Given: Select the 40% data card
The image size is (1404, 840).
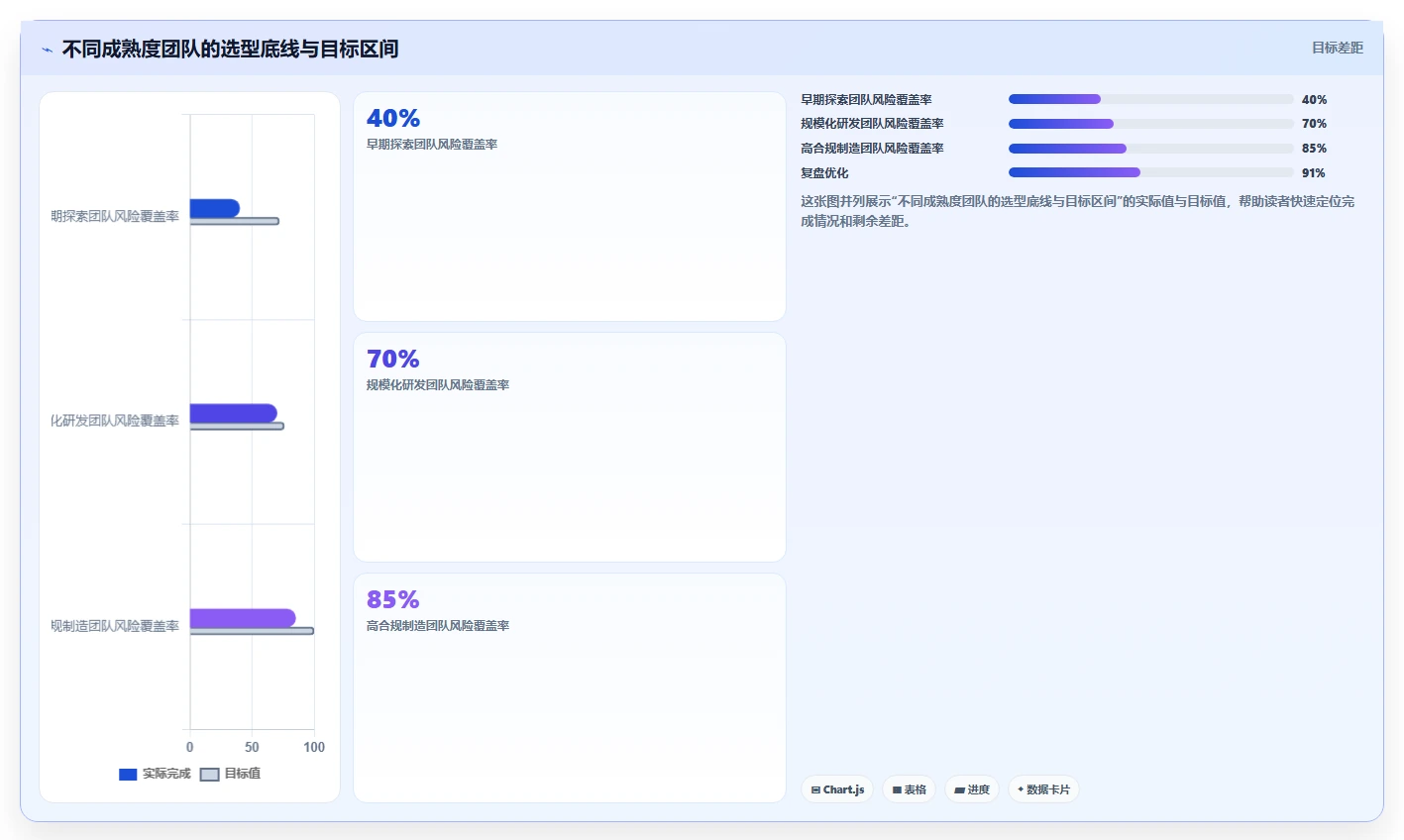Looking at the screenshot, I should coord(570,207).
